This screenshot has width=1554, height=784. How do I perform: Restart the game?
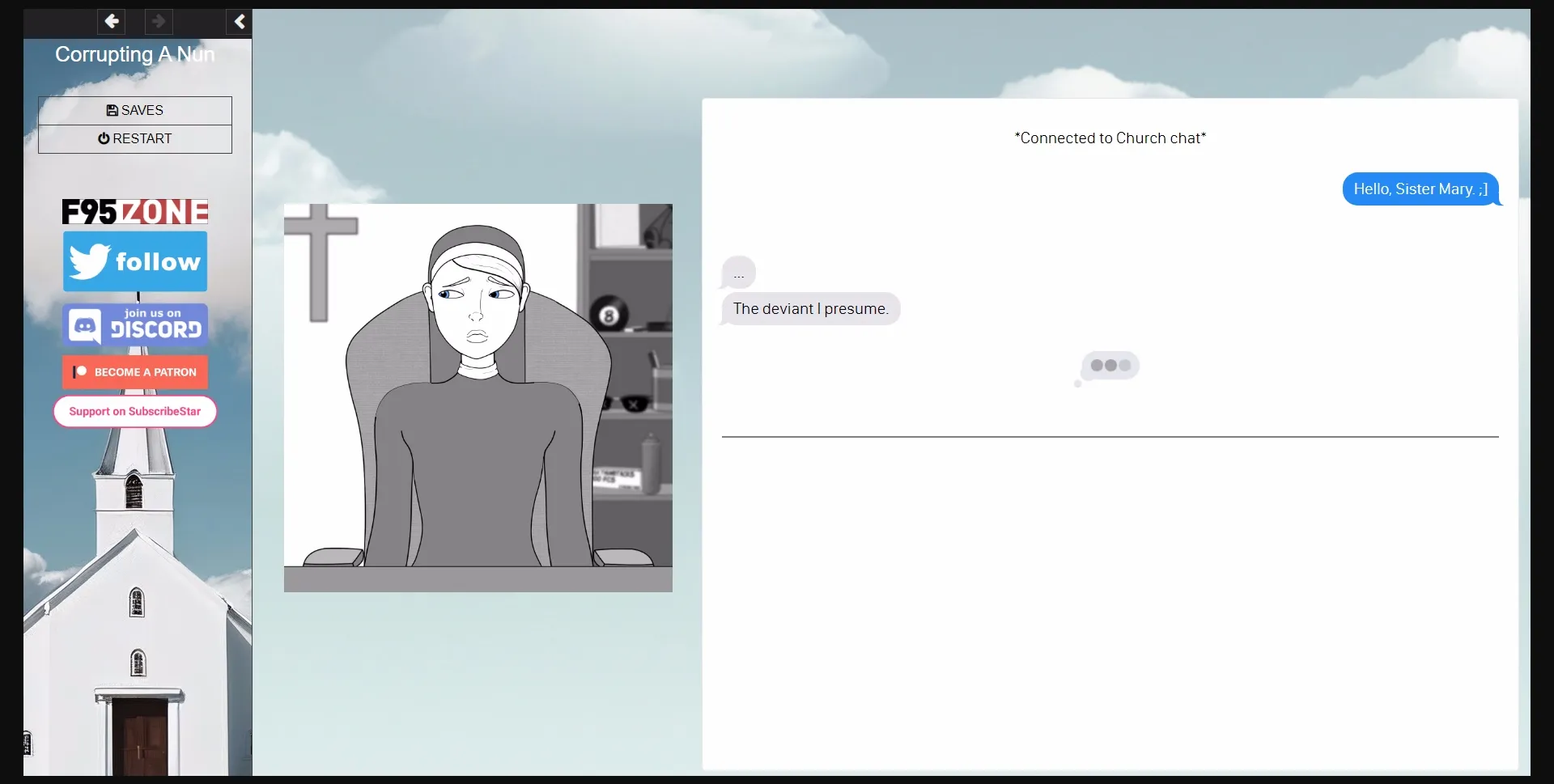pos(134,138)
